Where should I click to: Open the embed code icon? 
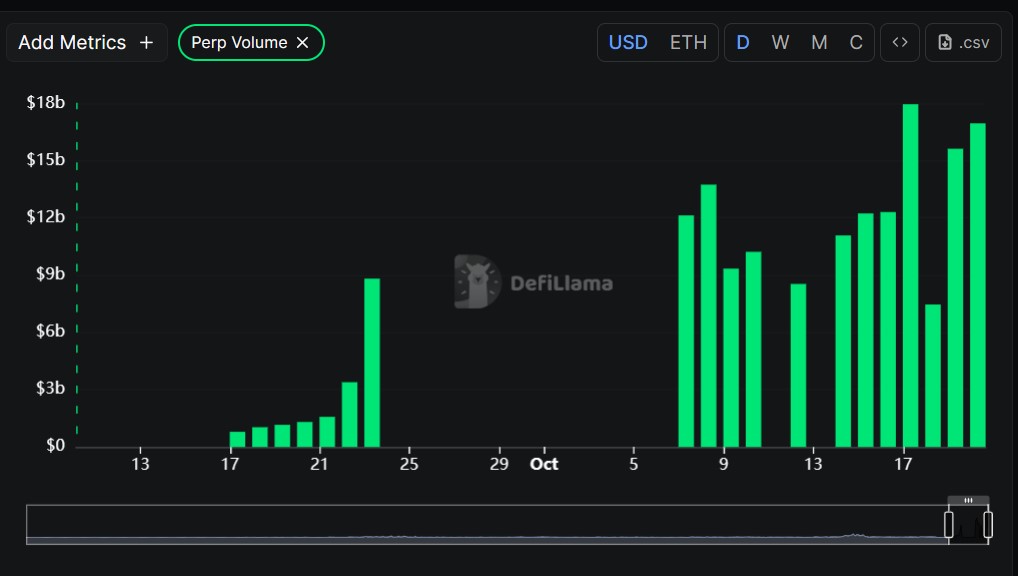pos(900,43)
